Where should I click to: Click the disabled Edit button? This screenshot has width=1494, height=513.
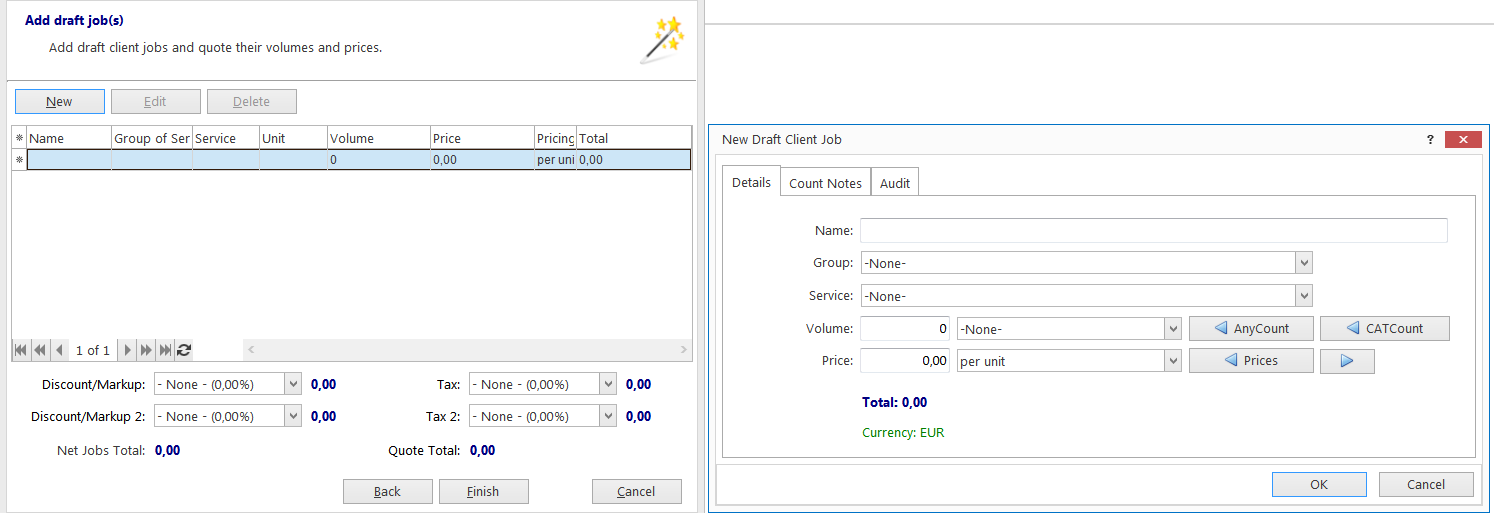[x=155, y=101]
